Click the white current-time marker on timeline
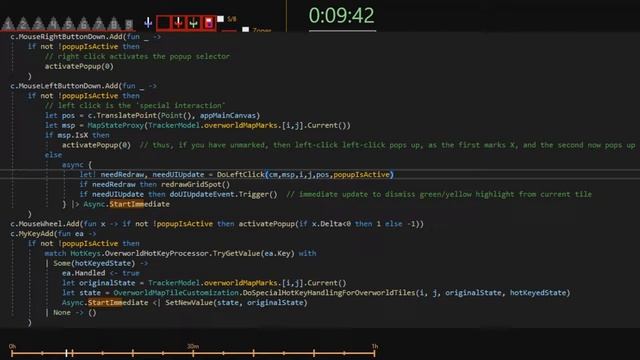The image size is (640, 360). coord(66,353)
